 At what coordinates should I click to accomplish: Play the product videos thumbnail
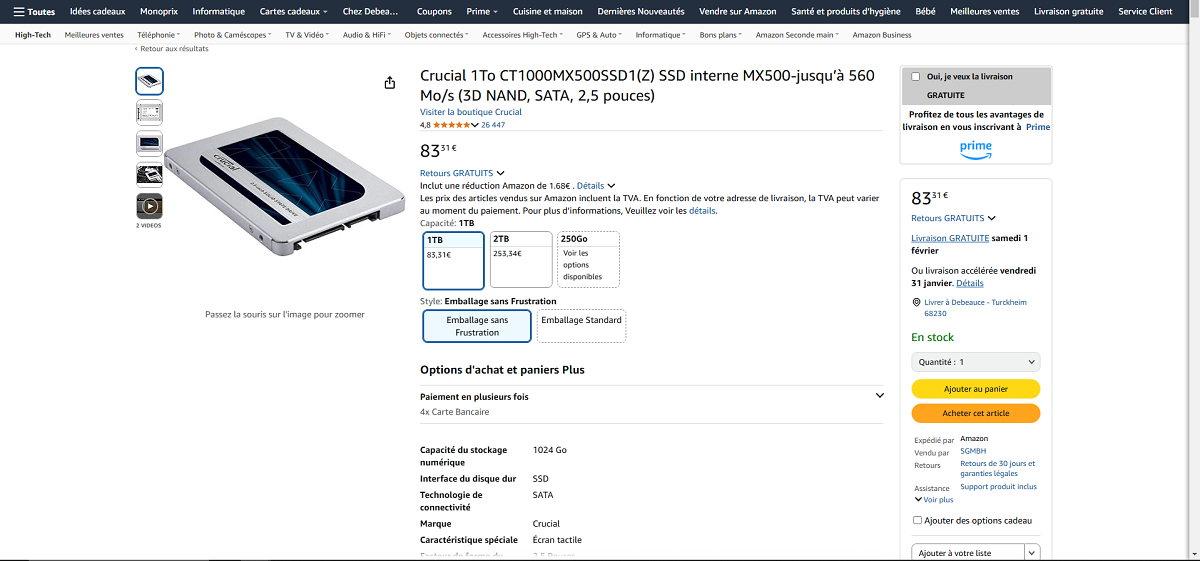[149, 206]
